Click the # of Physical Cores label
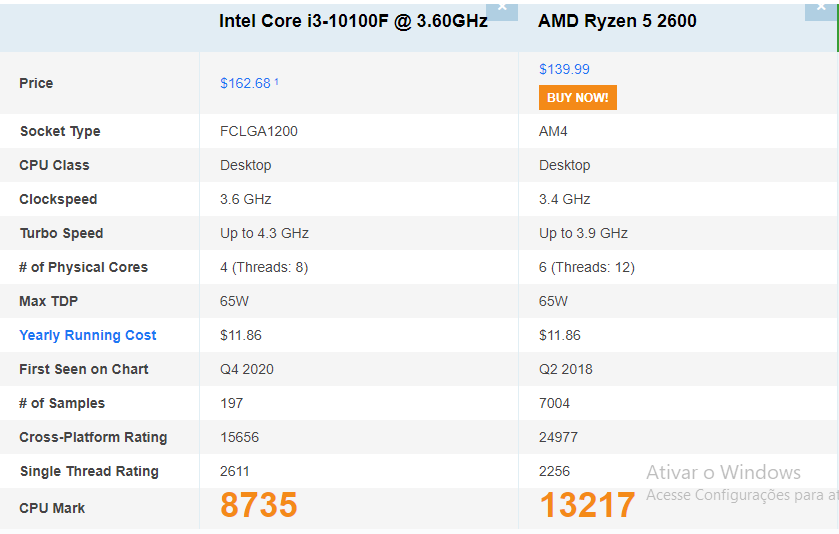 tap(83, 268)
